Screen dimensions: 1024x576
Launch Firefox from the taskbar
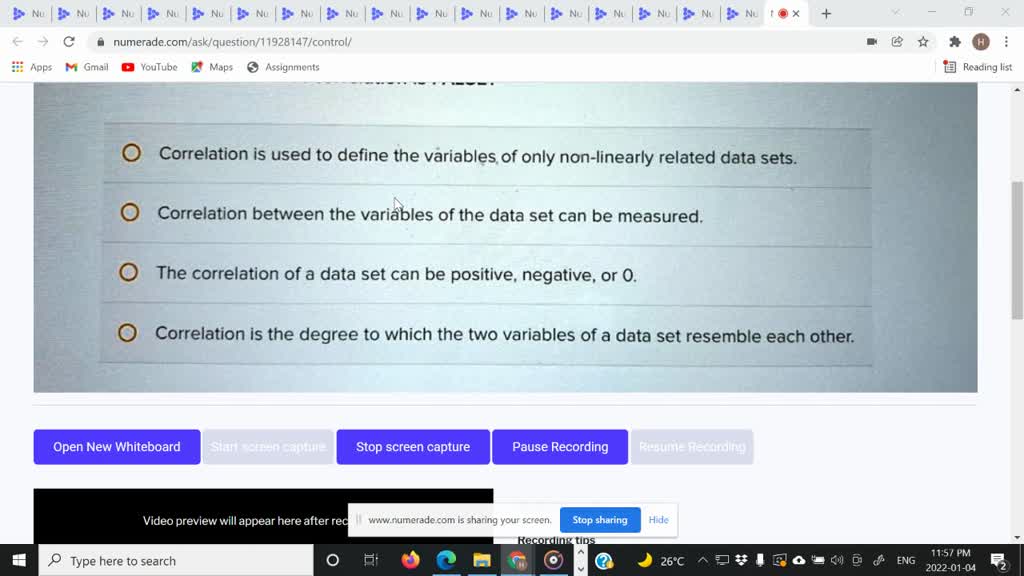point(410,560)
